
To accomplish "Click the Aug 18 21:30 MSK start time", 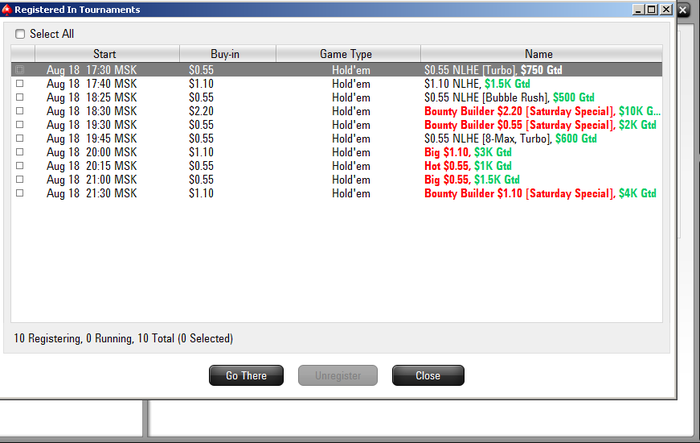I will (92, 193).
